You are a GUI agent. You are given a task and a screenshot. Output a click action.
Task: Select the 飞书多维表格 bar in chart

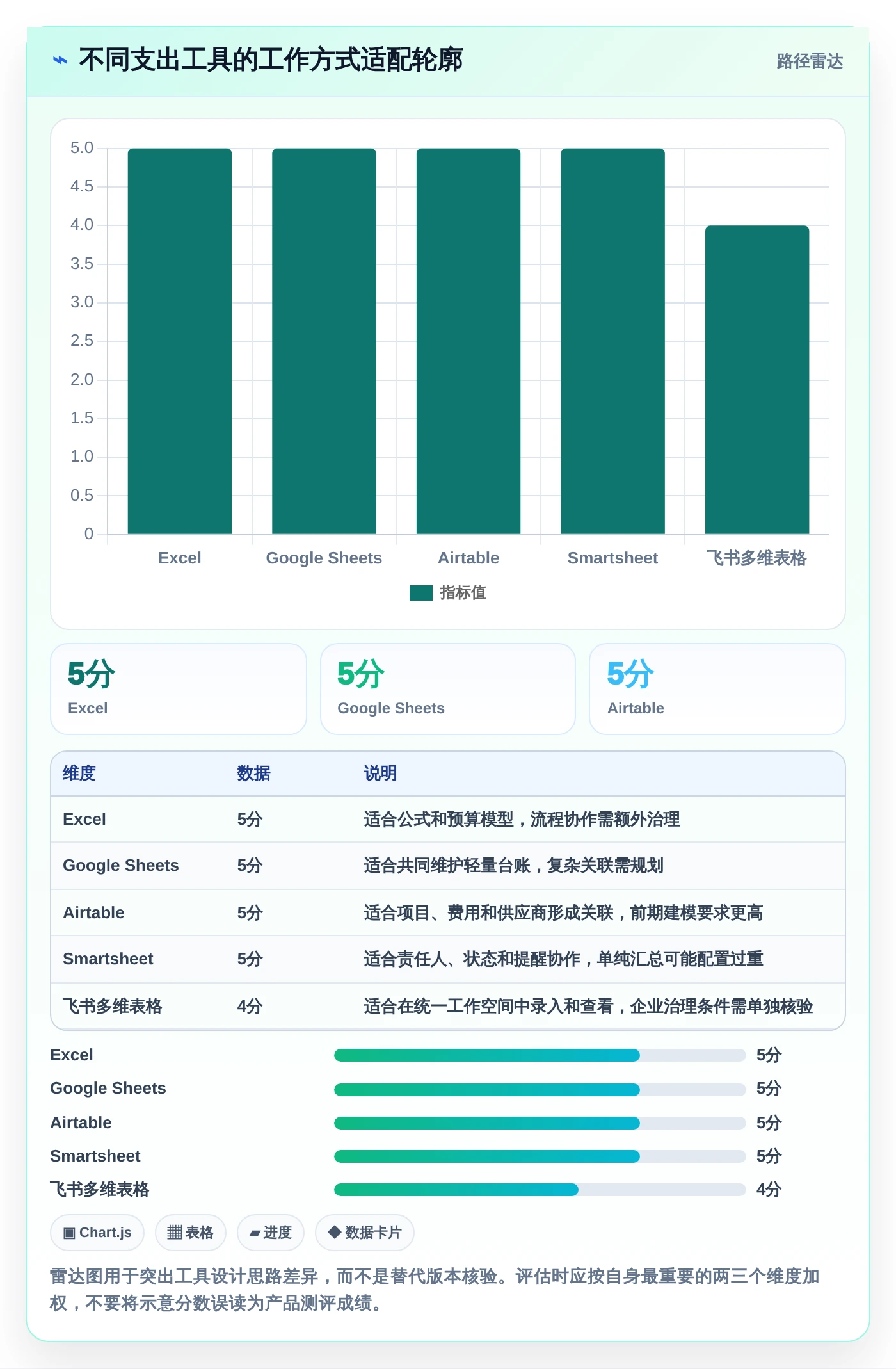pyautogui.click(x=757, y=380)
